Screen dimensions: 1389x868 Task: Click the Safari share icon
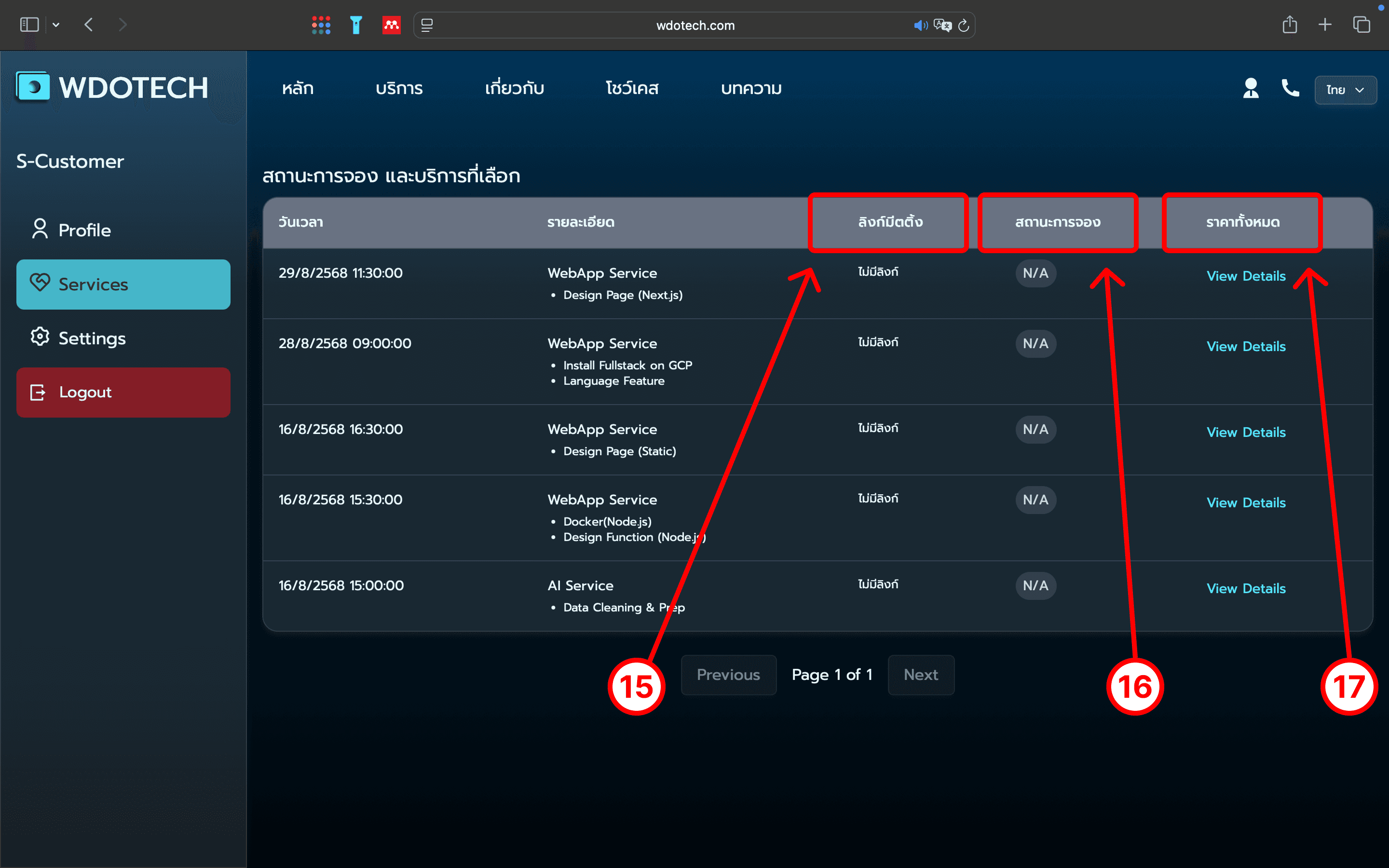(x=1289, y=25)
